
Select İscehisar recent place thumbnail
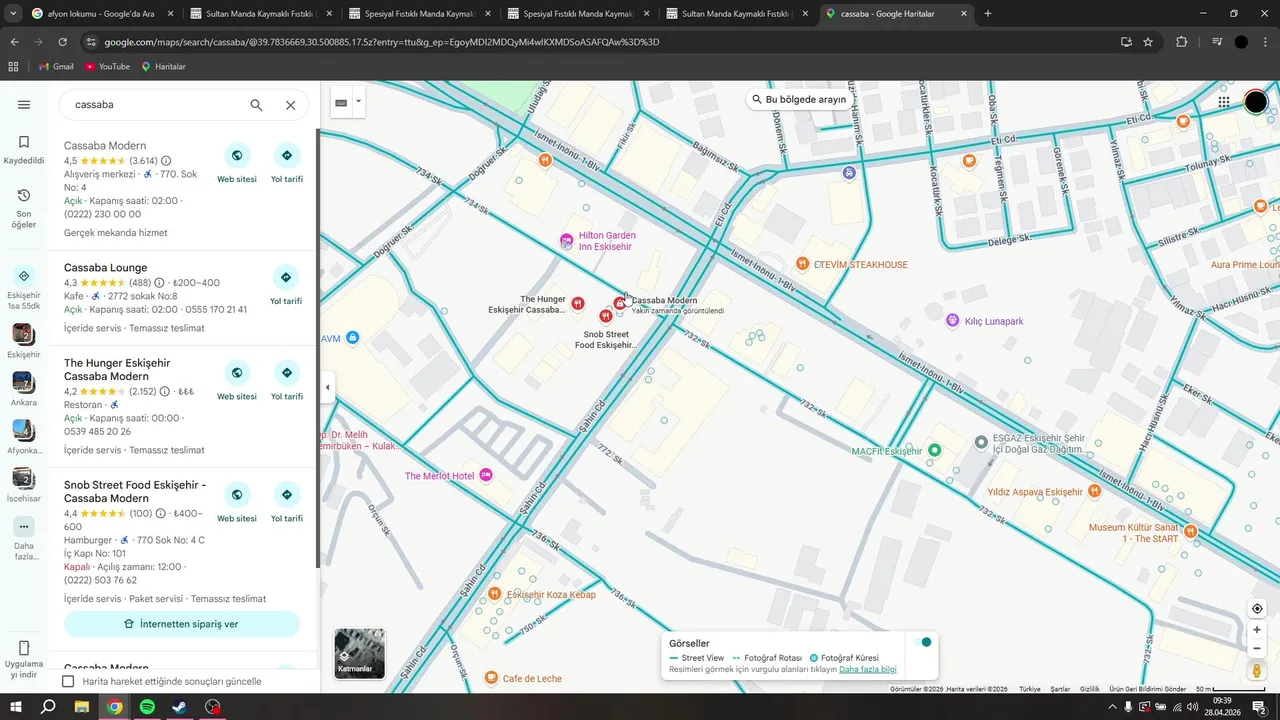[x=24, y=485]
